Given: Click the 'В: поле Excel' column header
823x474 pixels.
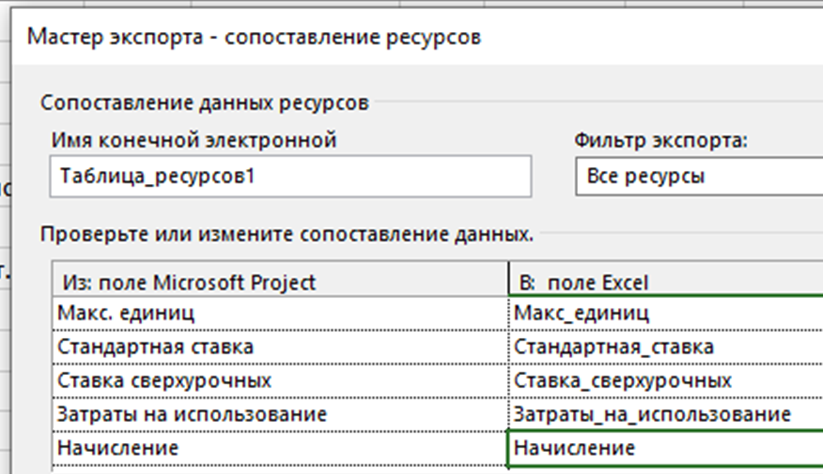Looking at the screenshot, I should [666, 280].
